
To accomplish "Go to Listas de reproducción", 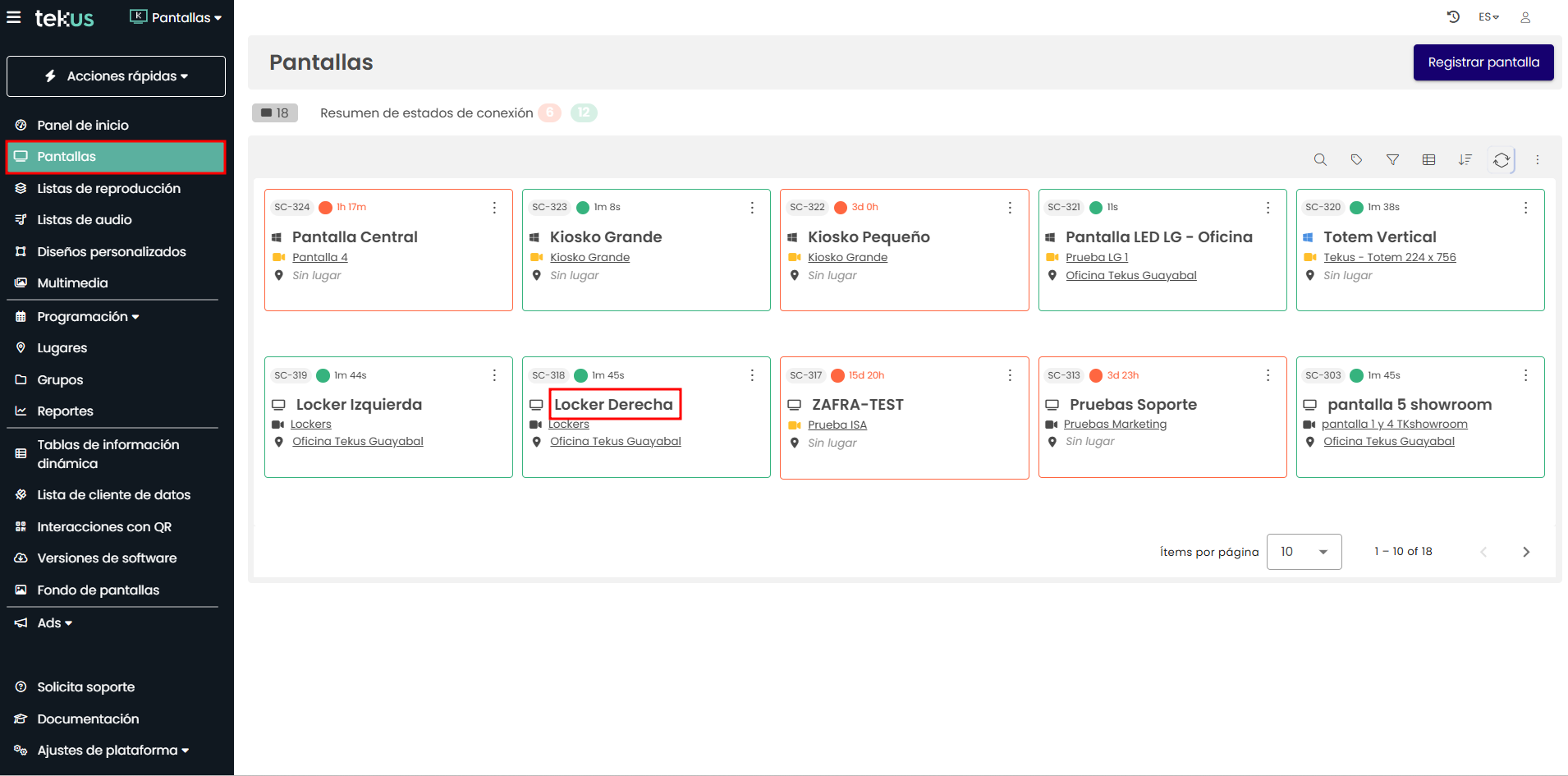I will 108,189.
